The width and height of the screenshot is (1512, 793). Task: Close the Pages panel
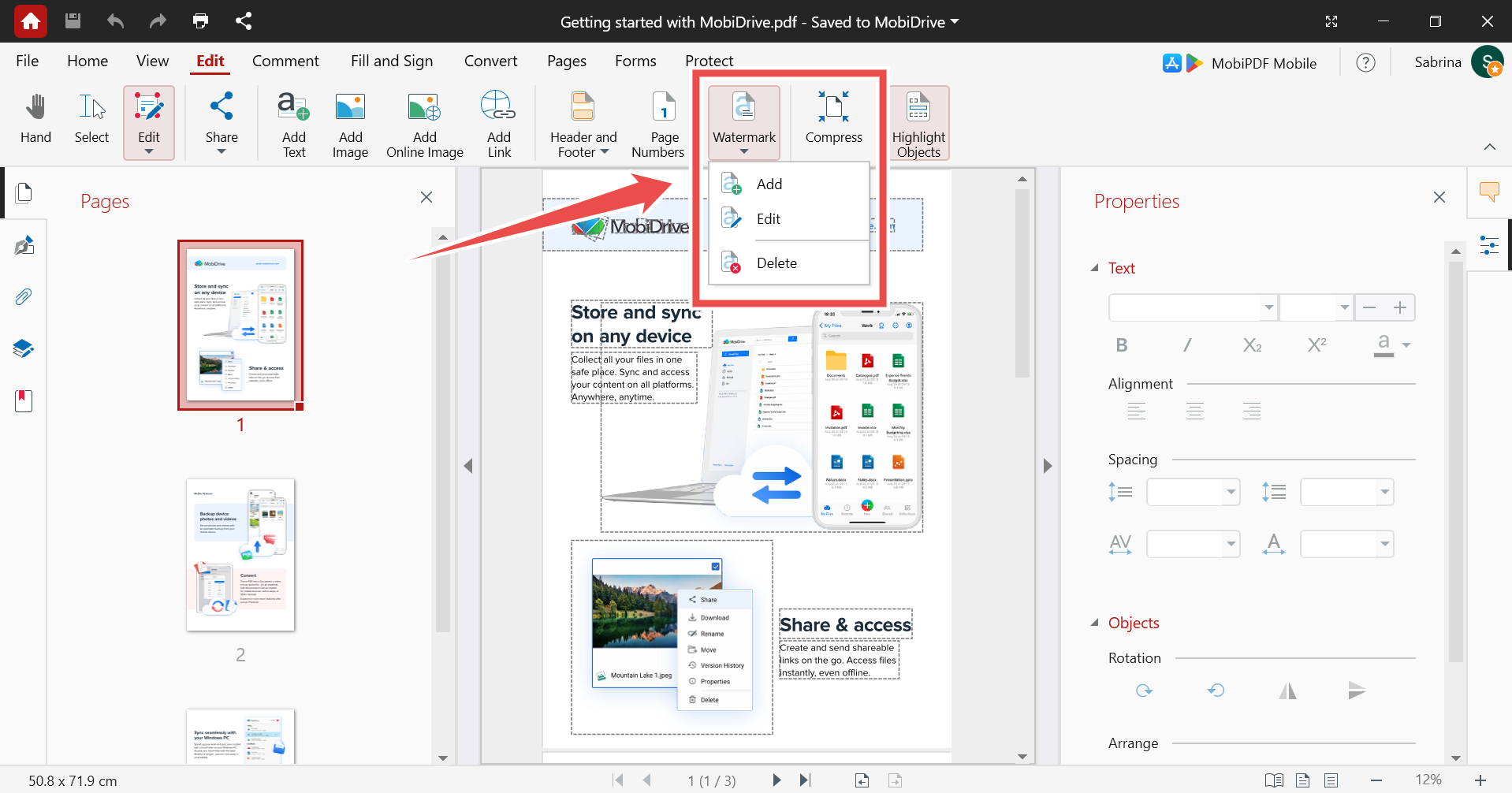click(426, 197)
